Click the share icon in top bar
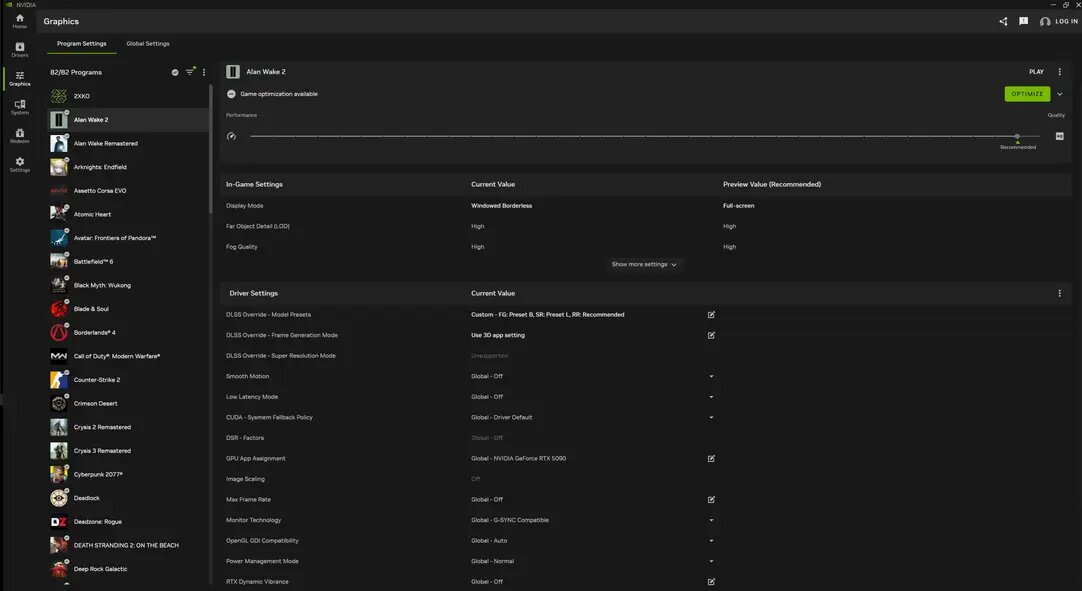Image resolution: width=1082 pixels, height=591 pixels. (x=1003, y=21)
